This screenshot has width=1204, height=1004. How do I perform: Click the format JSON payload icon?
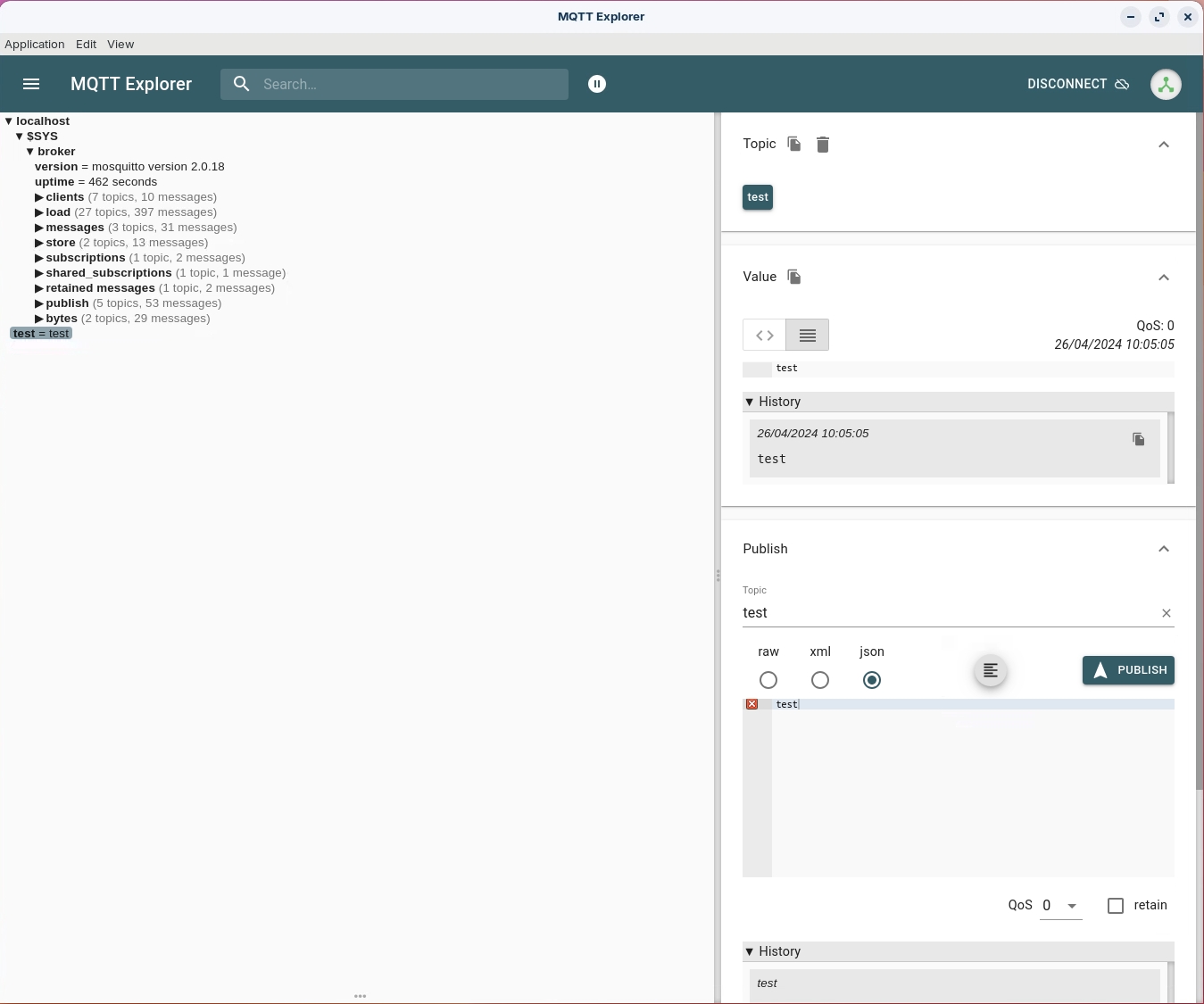coord(990,671)
